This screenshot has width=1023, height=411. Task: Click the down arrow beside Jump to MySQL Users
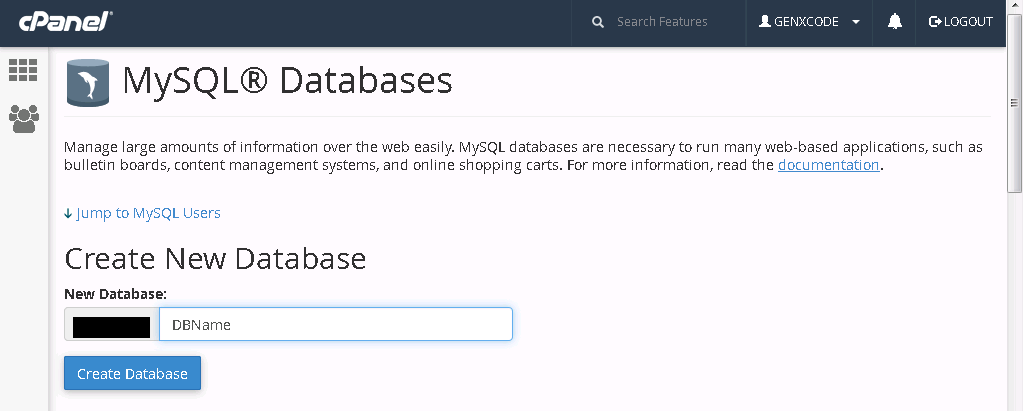point(68,213)
